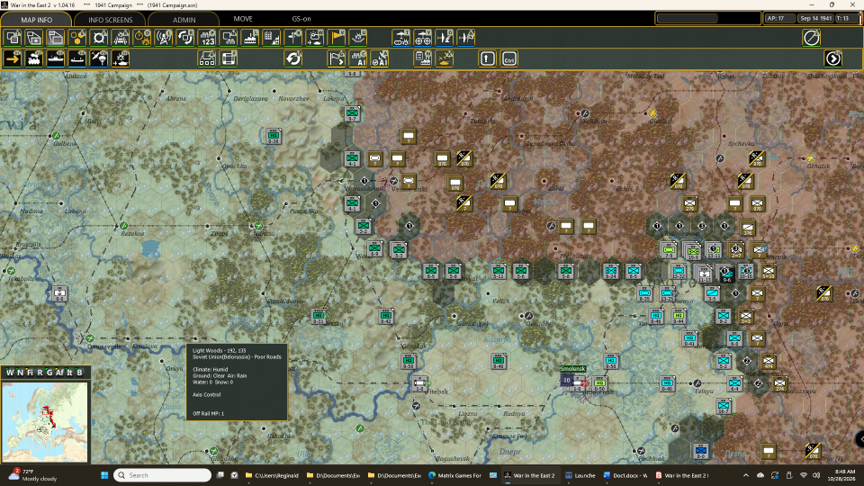Open Doc1.docx Word taskbar item
The width and height of the screenshot is (864, 486).
[625, 475]
